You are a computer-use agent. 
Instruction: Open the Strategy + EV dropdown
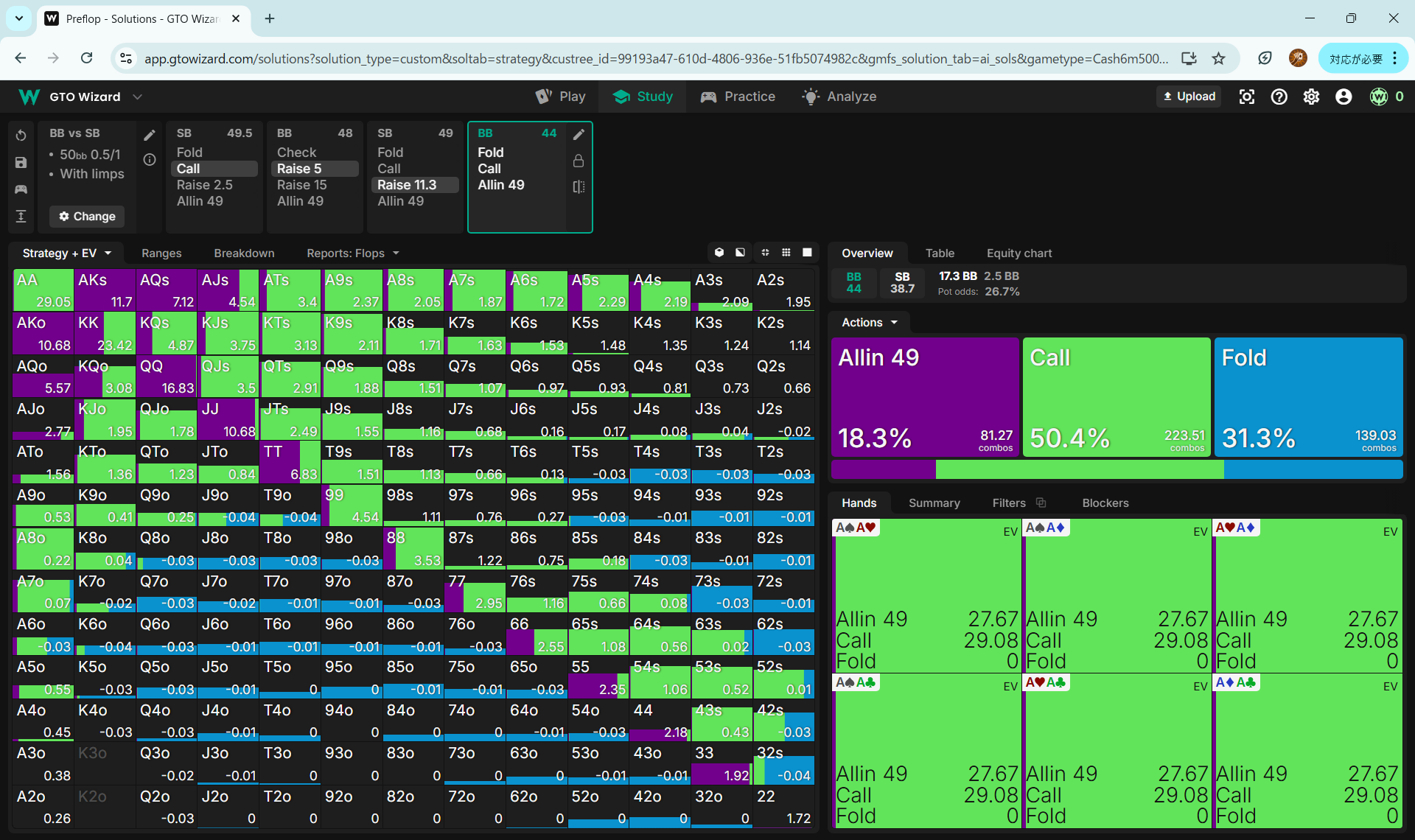point(66,253)
